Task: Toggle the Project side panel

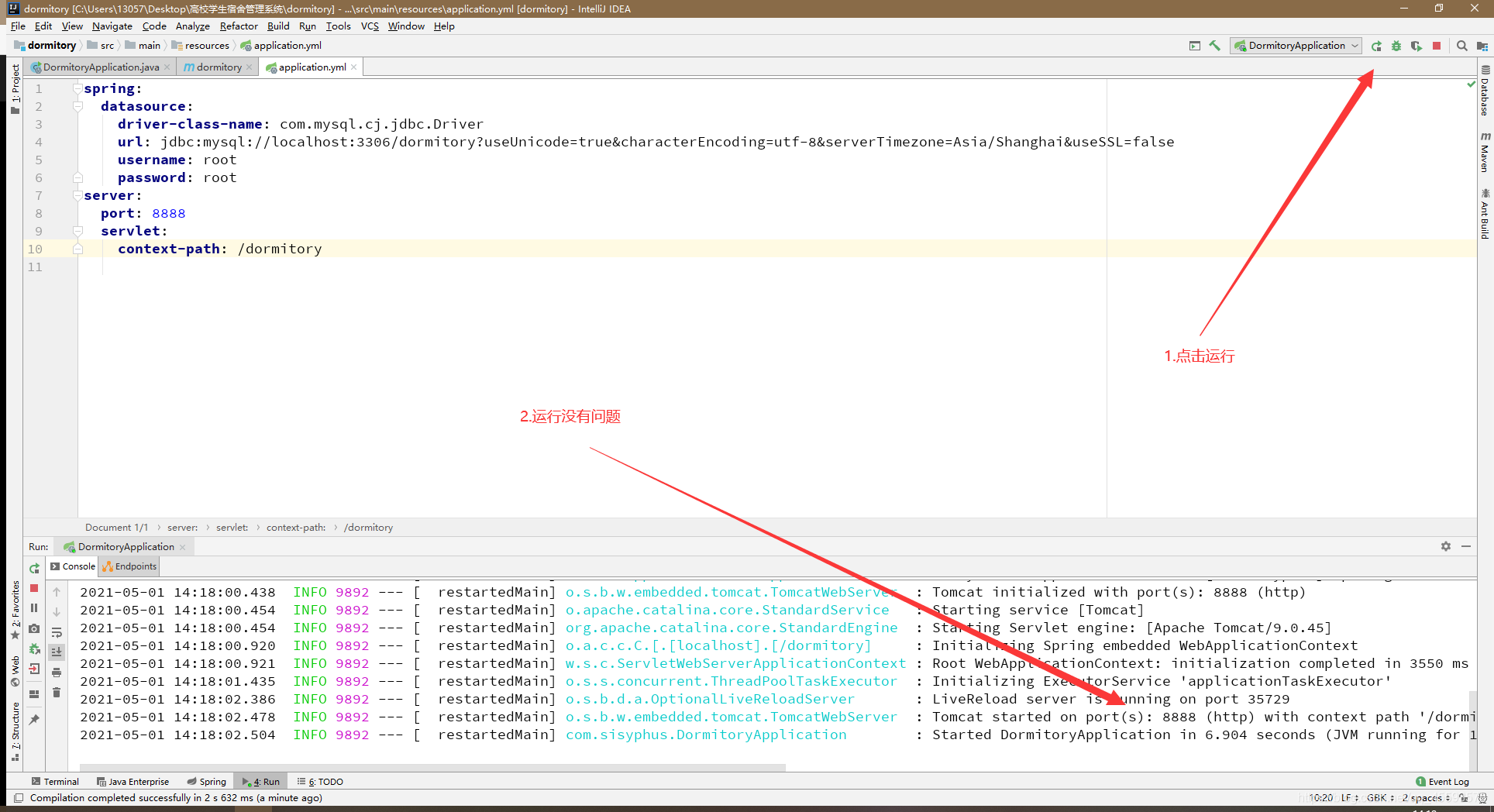Action: point(15,88)
